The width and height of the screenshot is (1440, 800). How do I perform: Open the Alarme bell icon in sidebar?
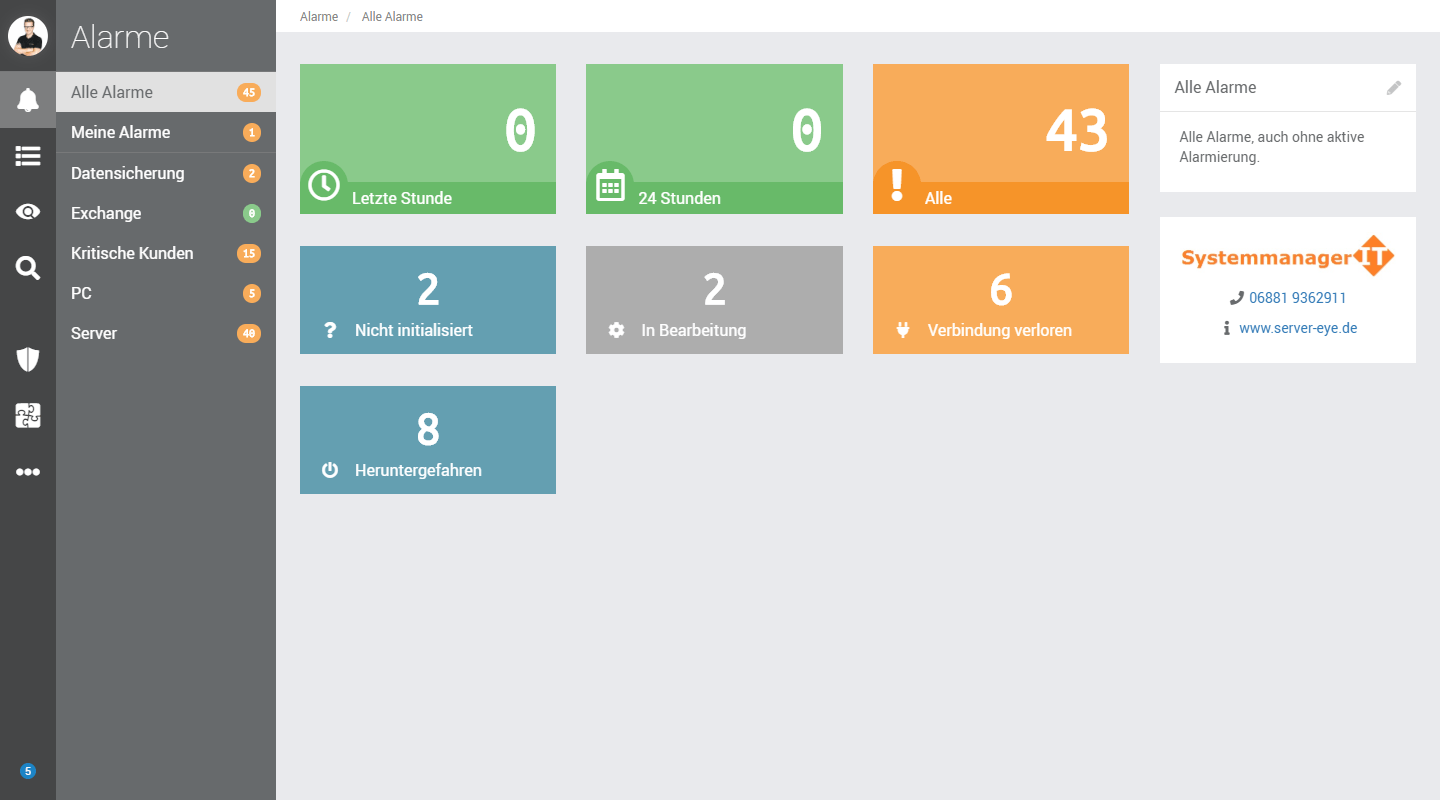pyautogui.click(x=28, y=99)
